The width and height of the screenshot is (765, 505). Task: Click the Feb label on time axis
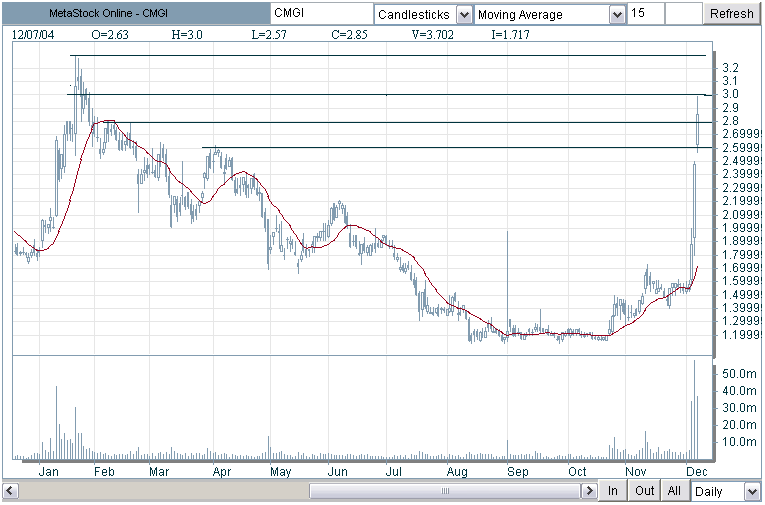click(x=104, y=472)
